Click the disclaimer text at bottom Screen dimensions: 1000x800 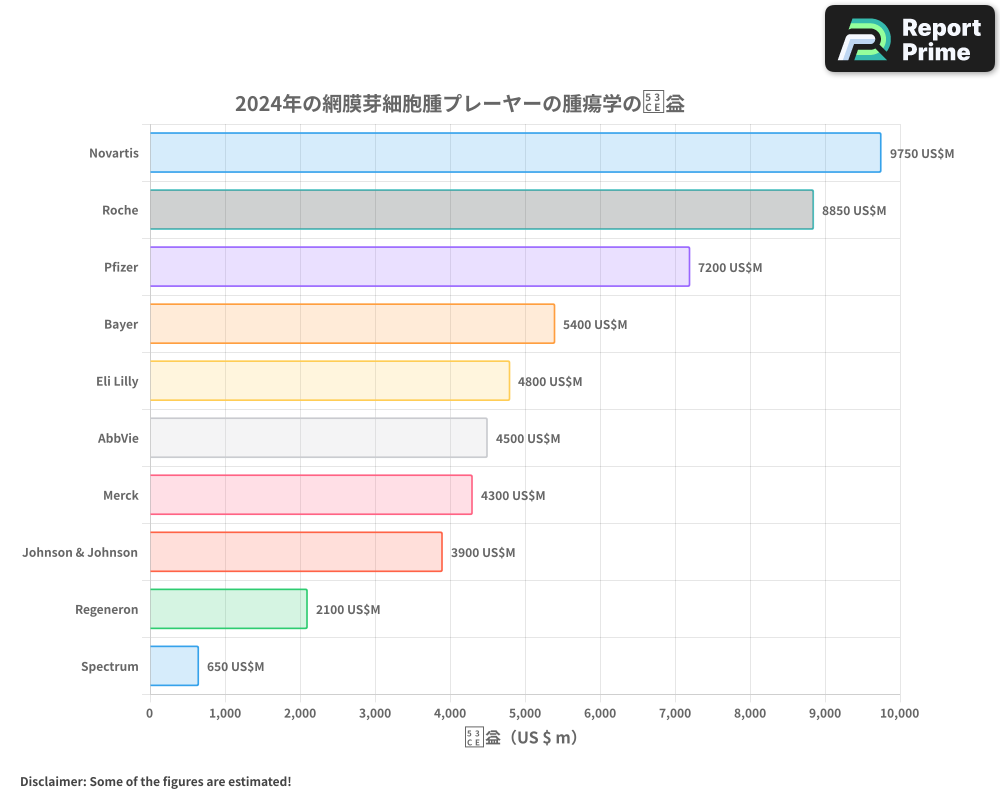click(x=155, y=781)
